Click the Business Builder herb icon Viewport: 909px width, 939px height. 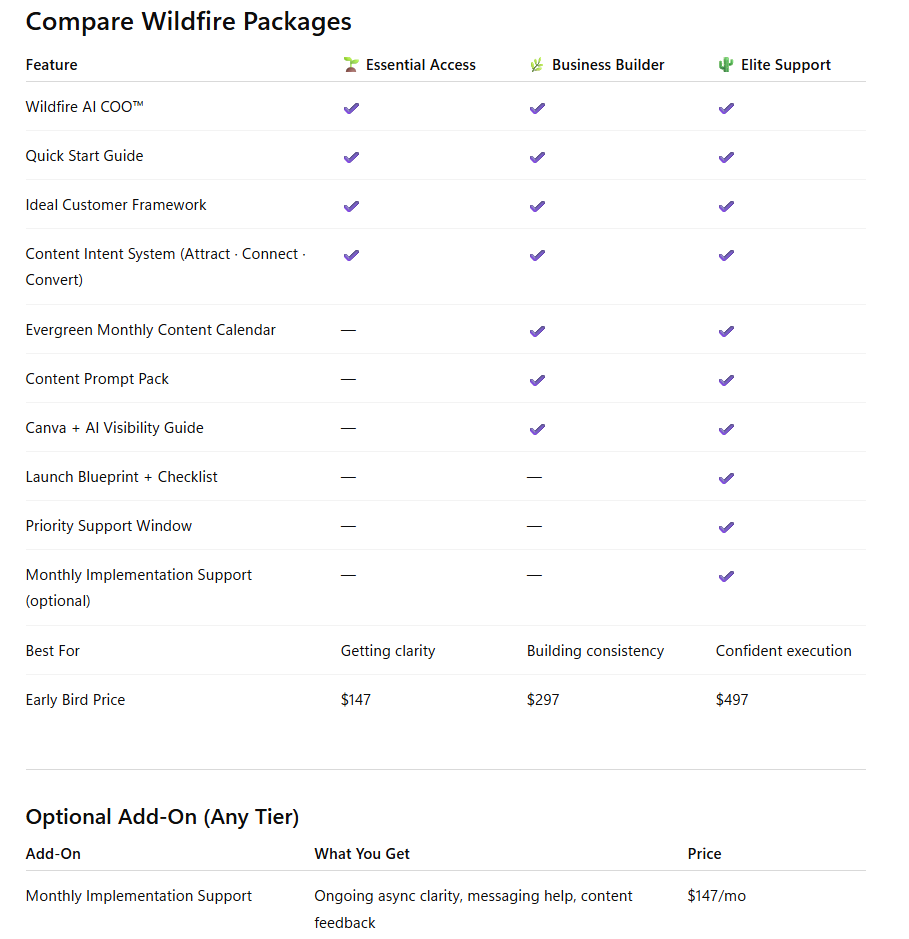coord(537,65)
